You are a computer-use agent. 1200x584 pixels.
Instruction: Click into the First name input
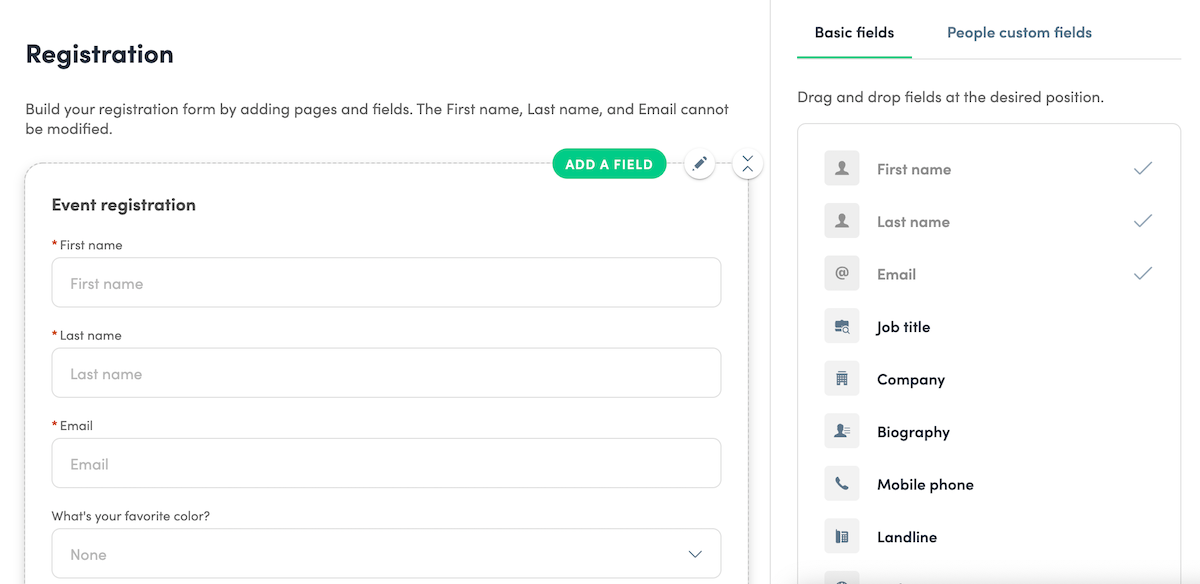(386, 283)
